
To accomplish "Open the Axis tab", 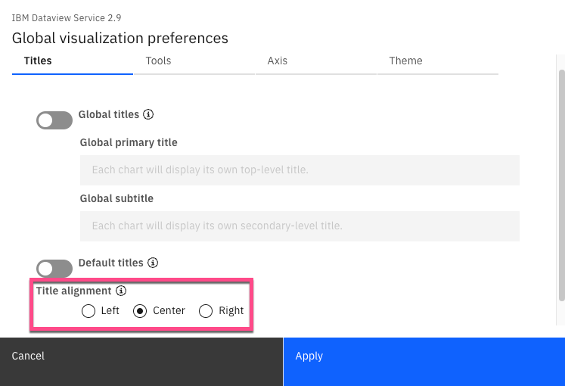I will coord(316,61).
